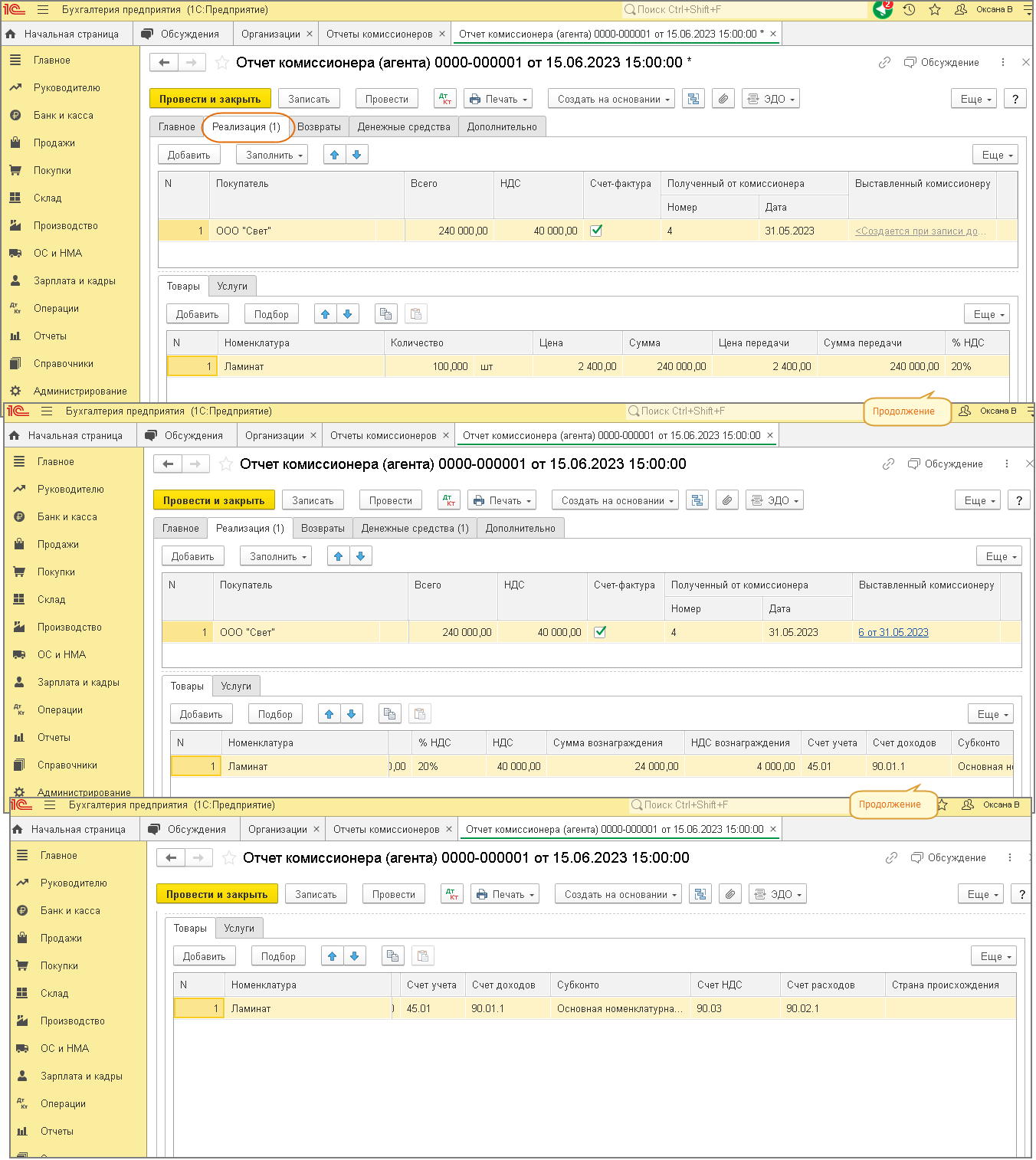This screenshot has width=1036, height=1160.
Task: Open help question mark in the top window
Action: (x=1015, y=99)
